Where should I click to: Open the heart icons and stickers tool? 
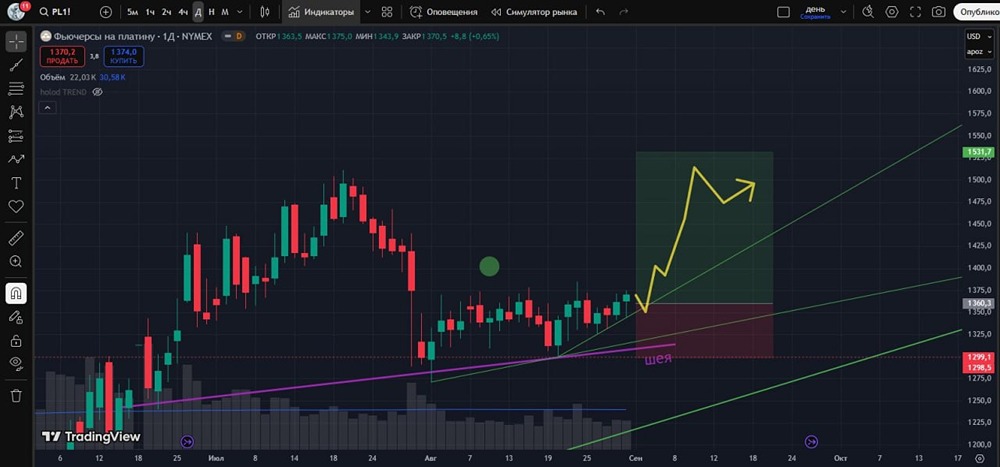point(16,207)
